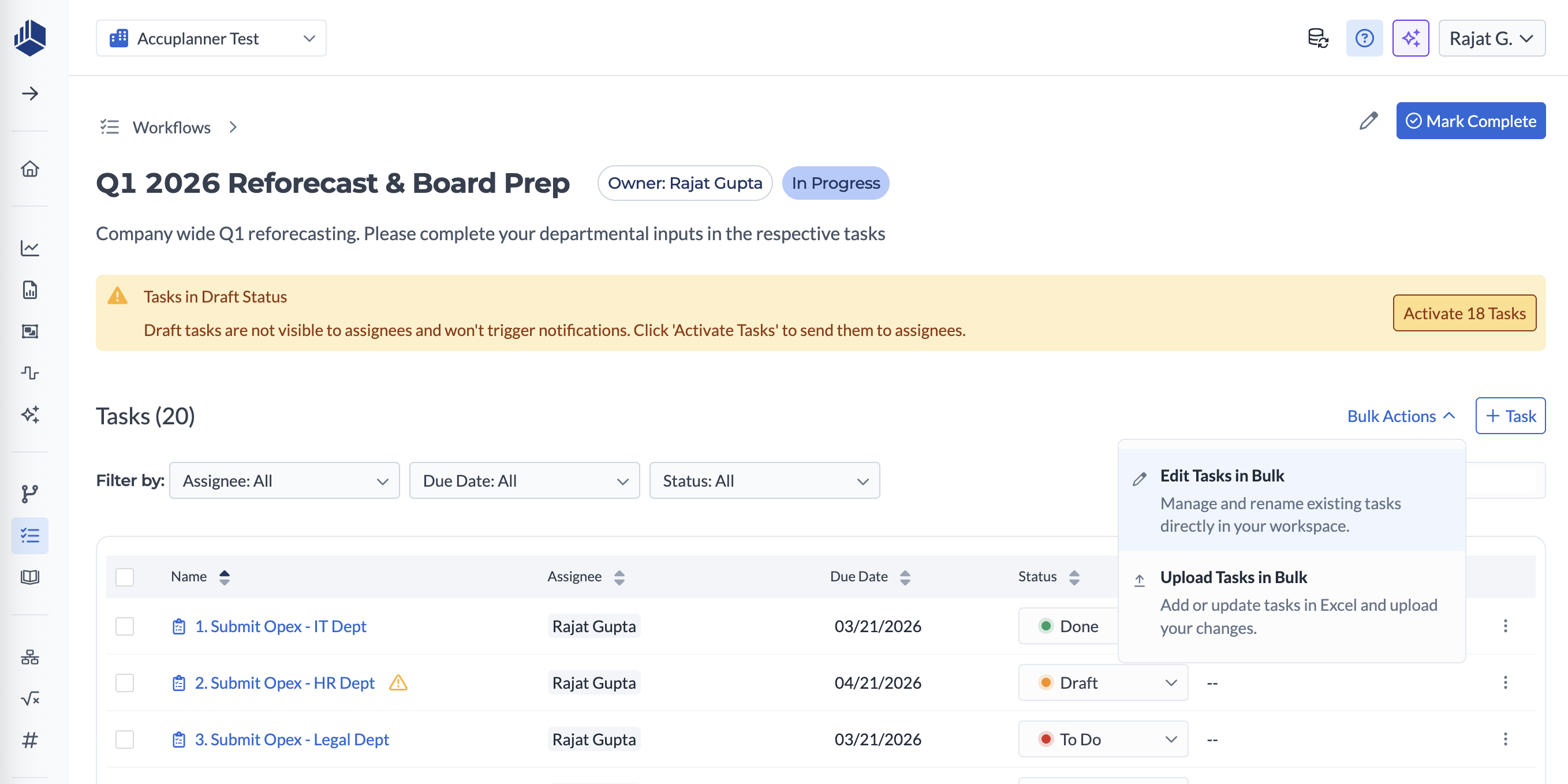Click the Home icon in sidebar
1568x784 pixels.
pyautogui.click(x=30, y=169)
